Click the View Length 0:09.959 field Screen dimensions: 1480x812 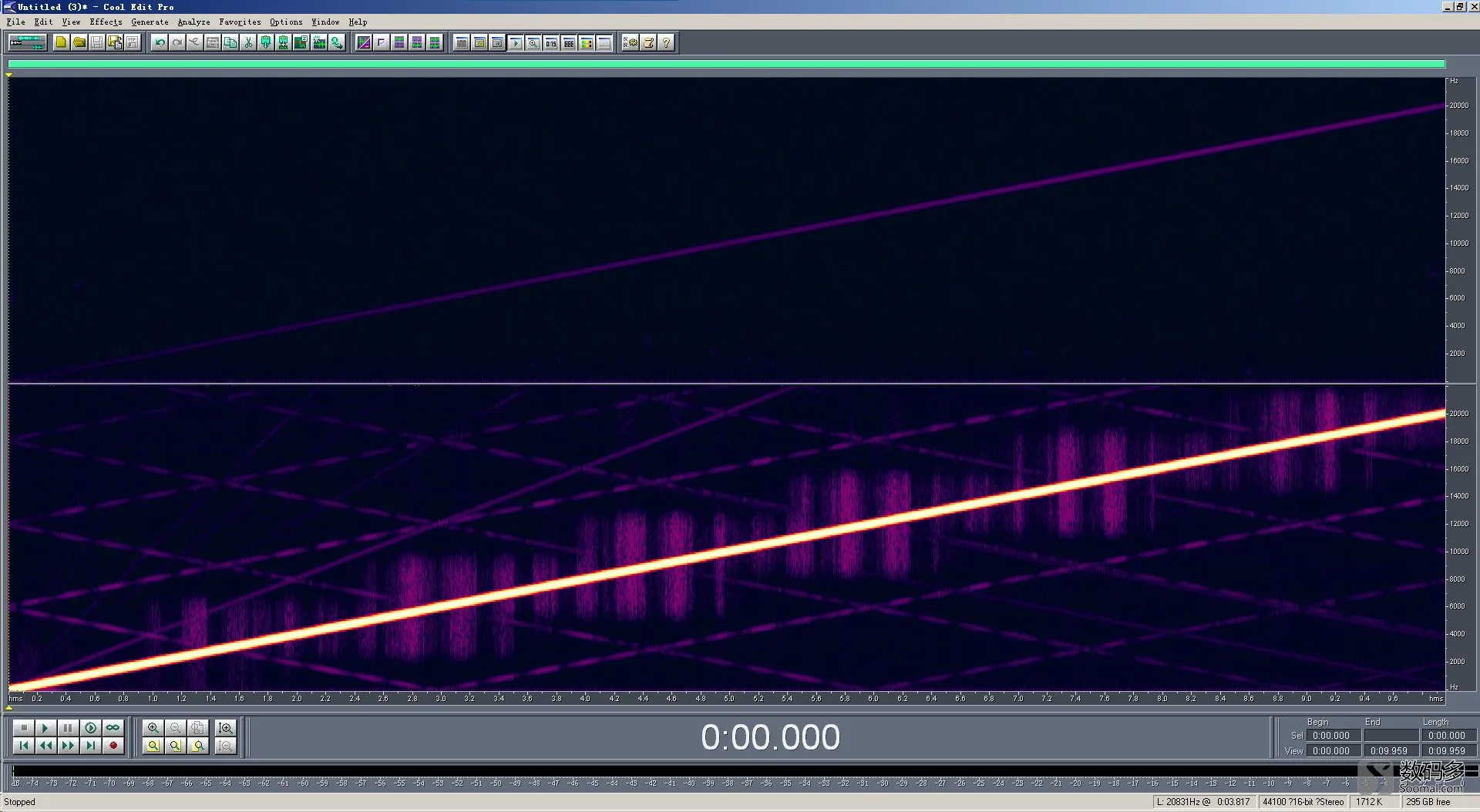click(x=1448, y=750)
